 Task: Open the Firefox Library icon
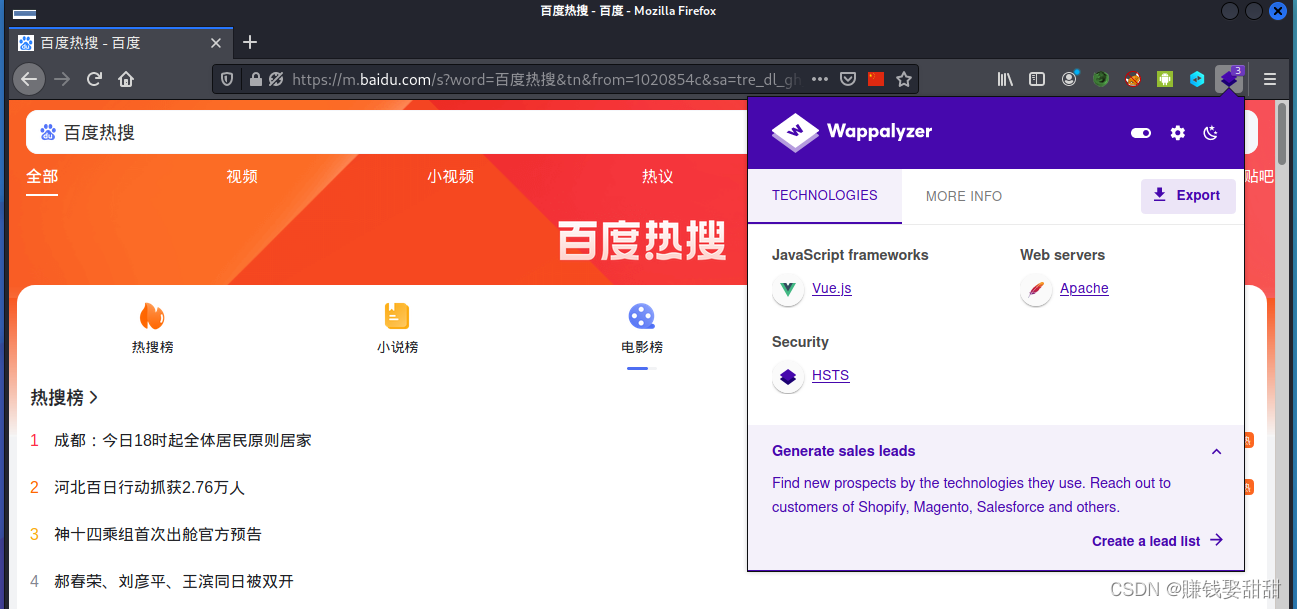coord(1005,79)
